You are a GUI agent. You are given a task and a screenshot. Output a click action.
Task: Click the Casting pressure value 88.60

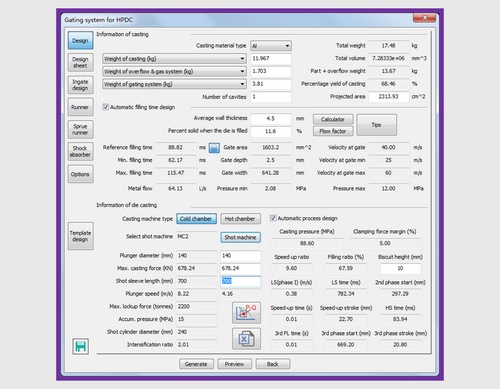click(x=307, y=243)
